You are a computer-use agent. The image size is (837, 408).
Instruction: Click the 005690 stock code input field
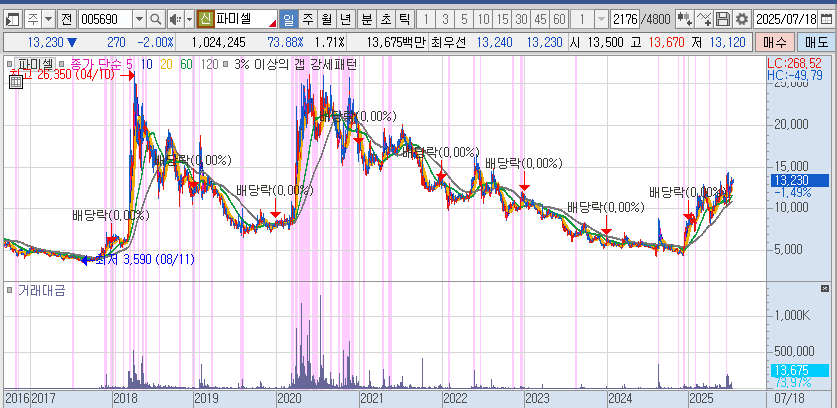[103, 19]
